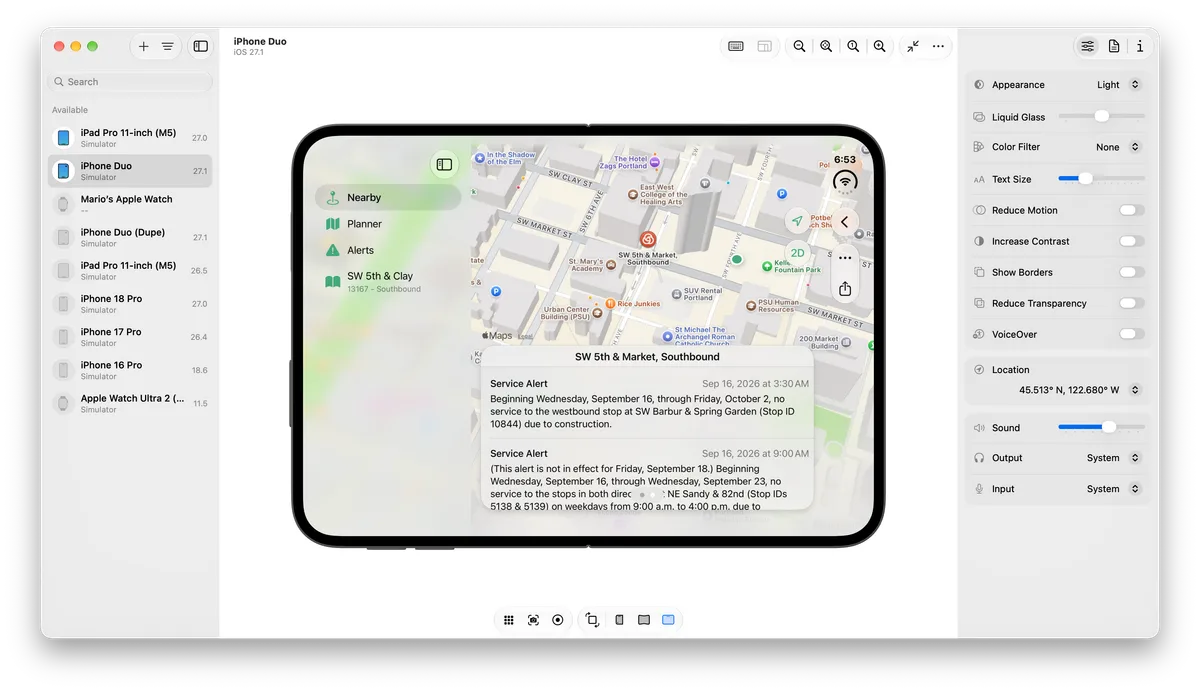
Task: Adjust the Liquid Glass slider
Action: 1101,116
